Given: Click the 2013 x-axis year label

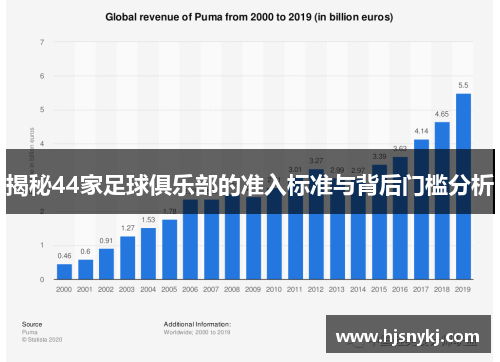Looking at the screenshot, I should [x=337, y=289].
